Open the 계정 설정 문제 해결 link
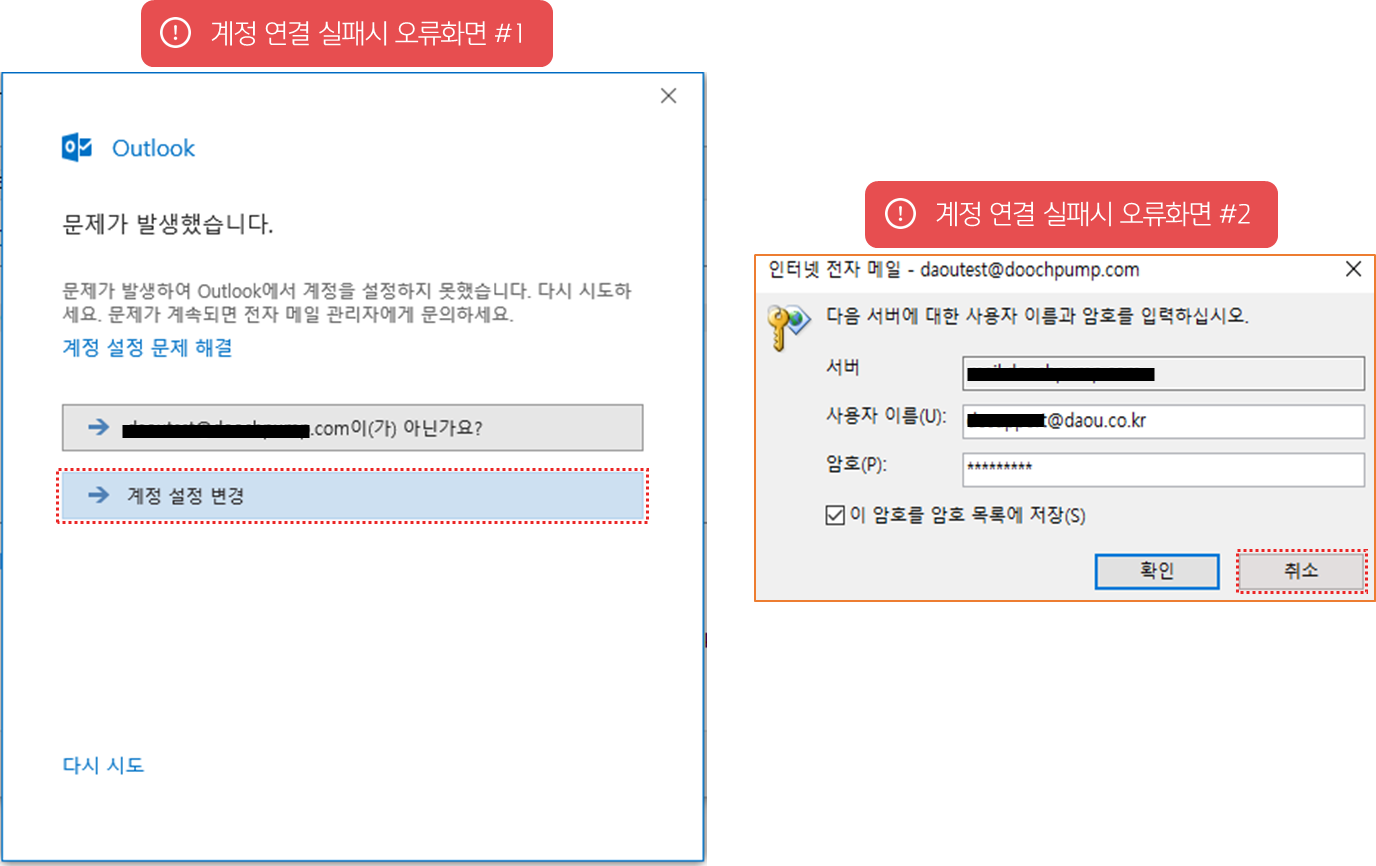The image size is (1376, 866). 147,348
